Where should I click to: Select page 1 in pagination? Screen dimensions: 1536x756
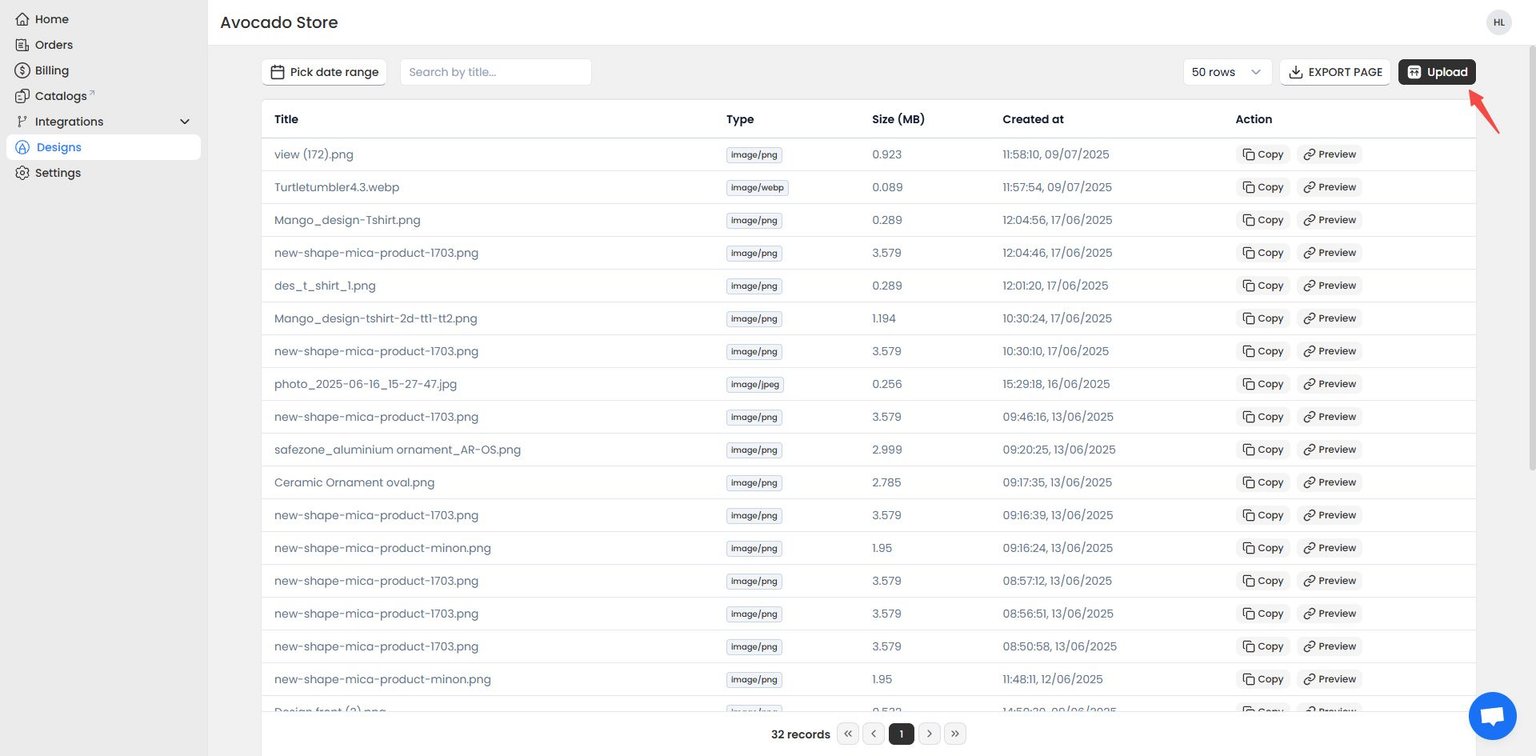pyautogui.click(x=901, y=734)
